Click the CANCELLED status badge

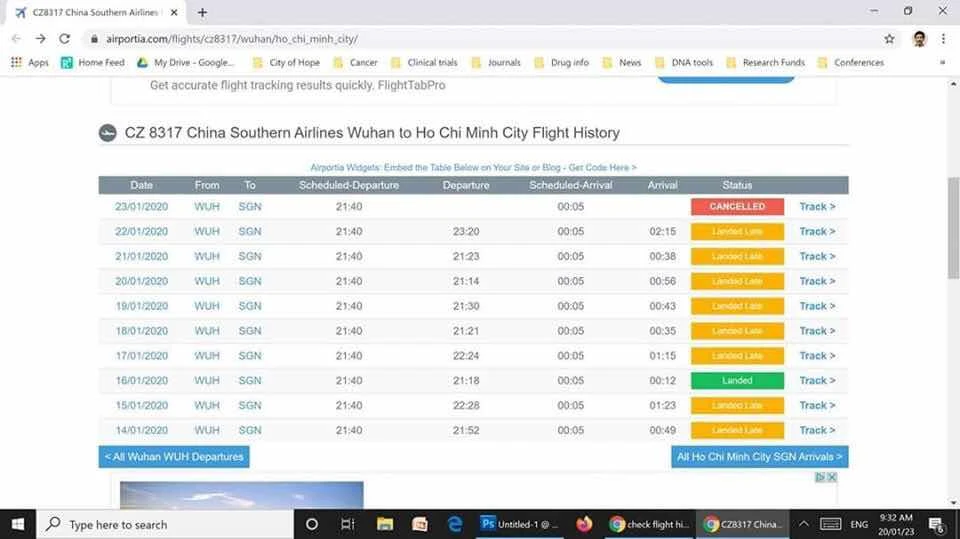(737, 206)
